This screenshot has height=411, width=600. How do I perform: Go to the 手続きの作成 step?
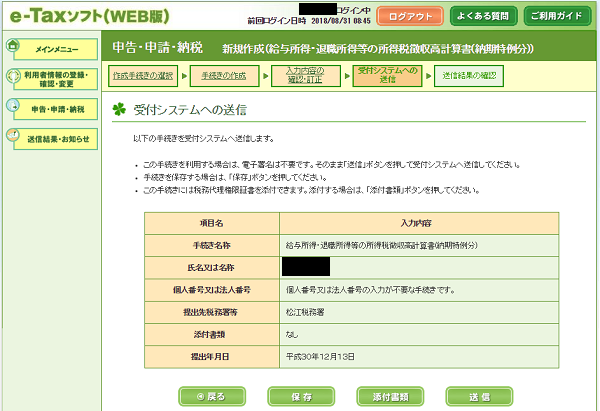[224, 76]
